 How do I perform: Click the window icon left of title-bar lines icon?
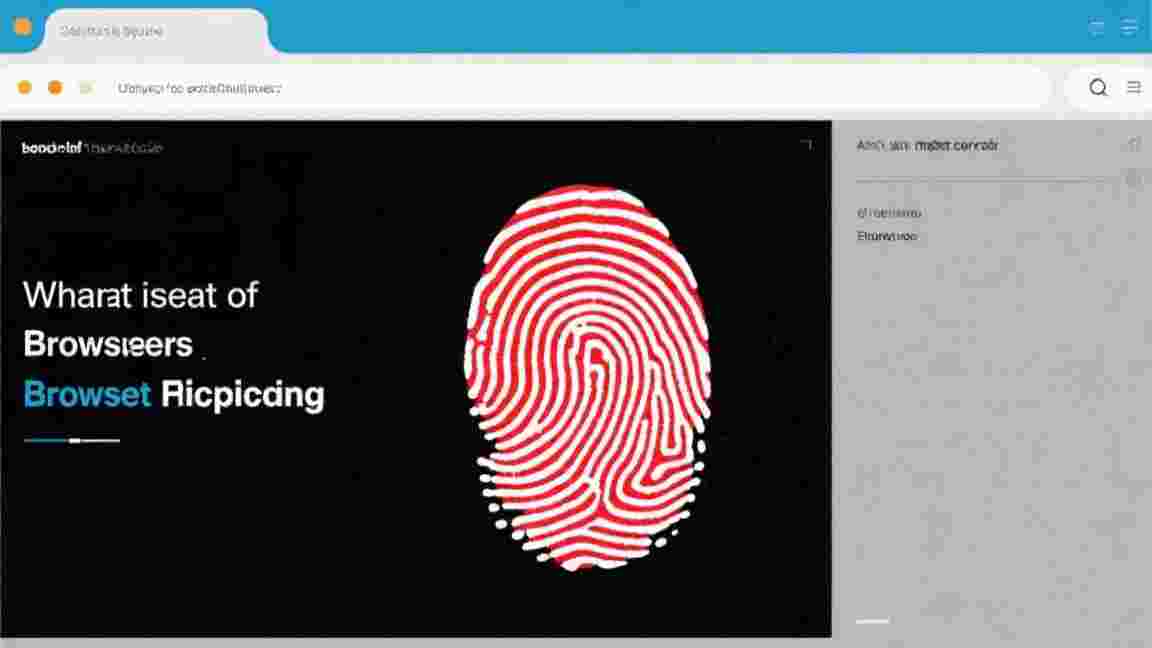pyautogui.click(x=1096, y=28)
